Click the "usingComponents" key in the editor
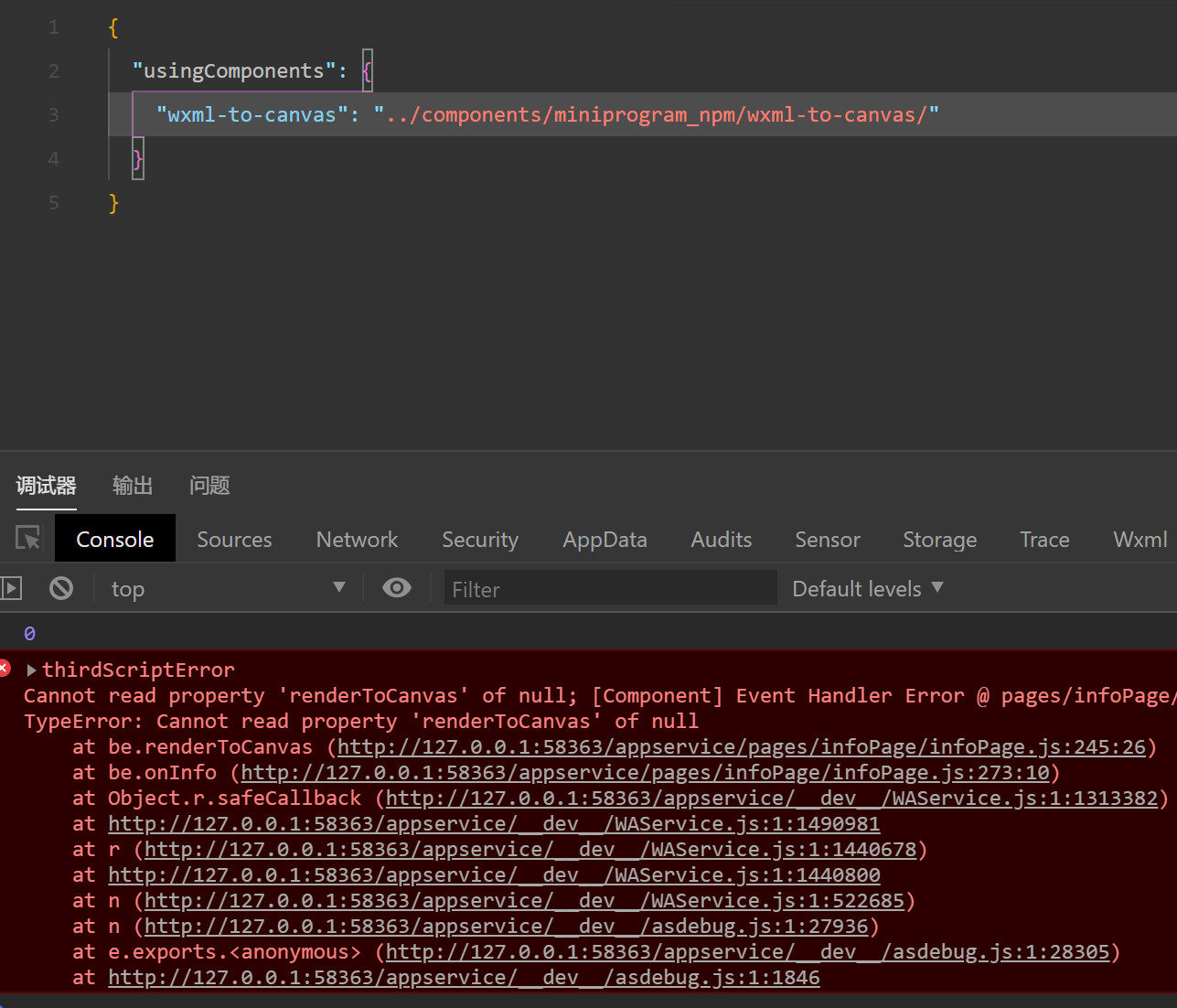 click(234, 71)
